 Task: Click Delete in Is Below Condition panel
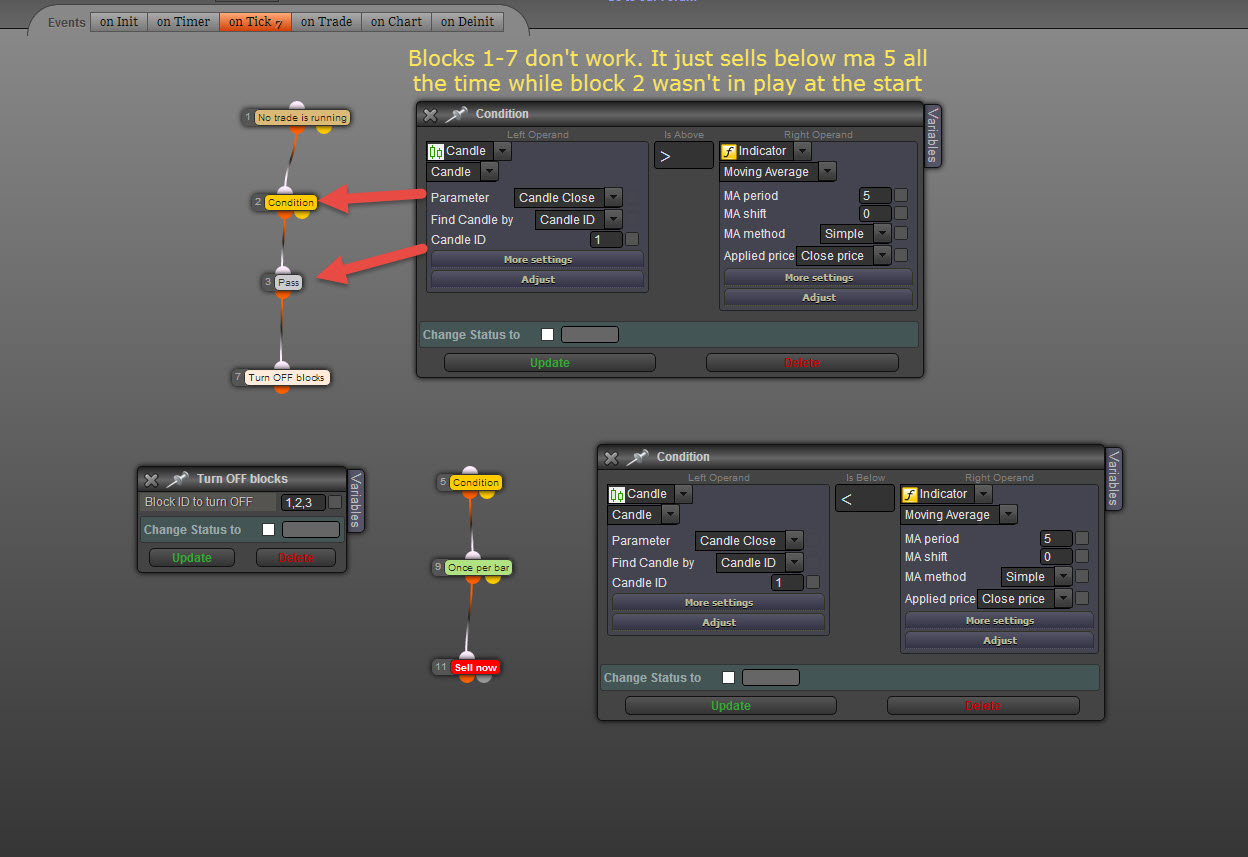click(x=983, y=706)
